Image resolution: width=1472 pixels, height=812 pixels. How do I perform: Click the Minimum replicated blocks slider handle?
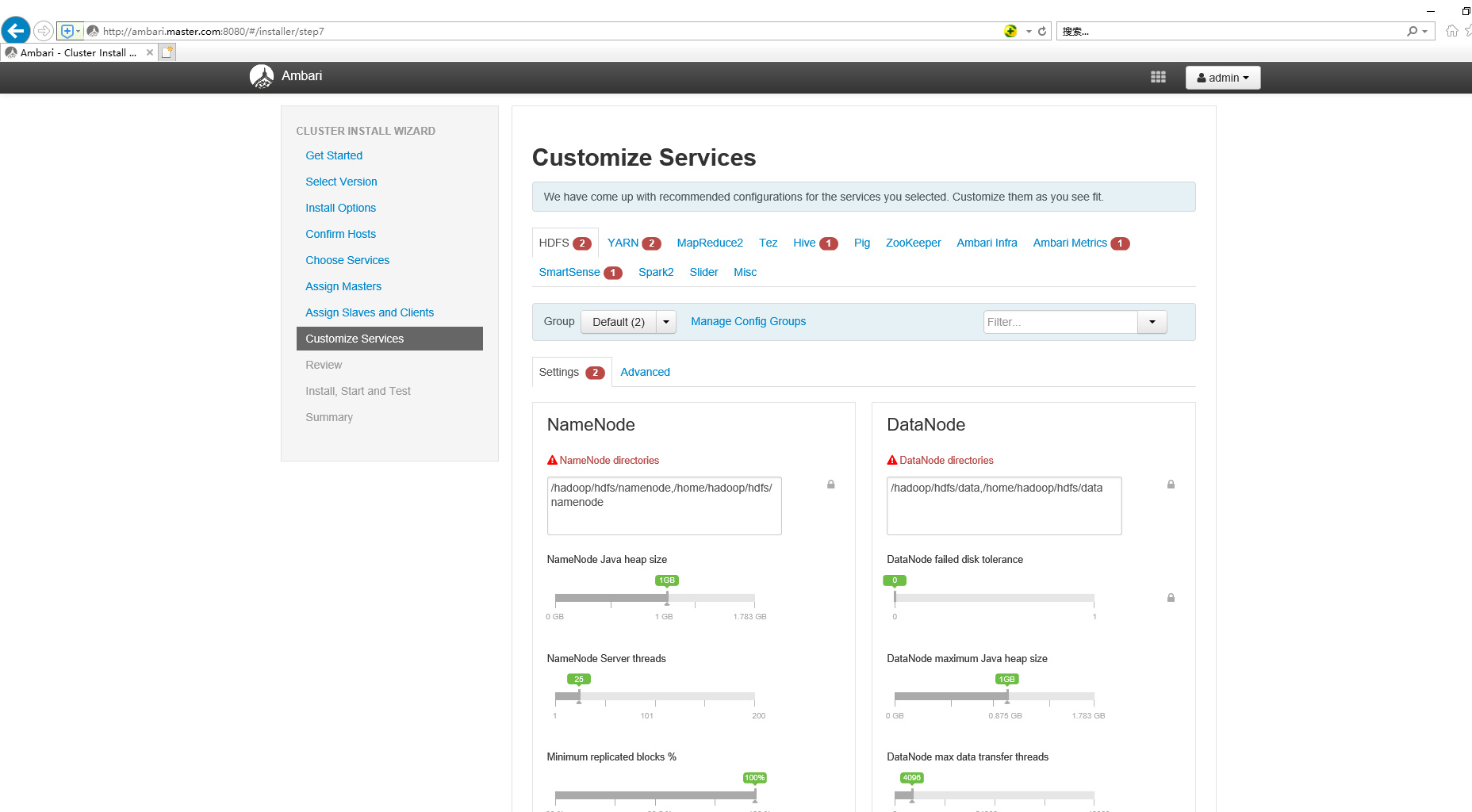coord(755,795)
